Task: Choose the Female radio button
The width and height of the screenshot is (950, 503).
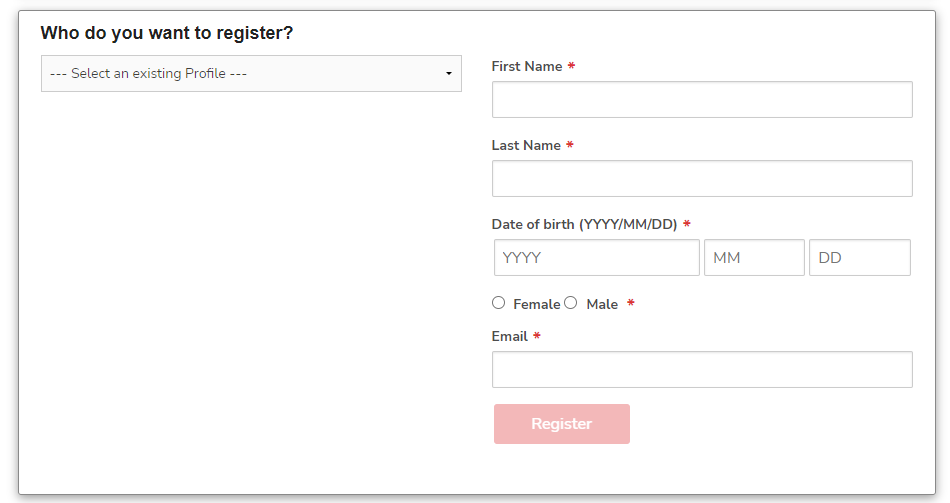Action: [x=499, y=303]
